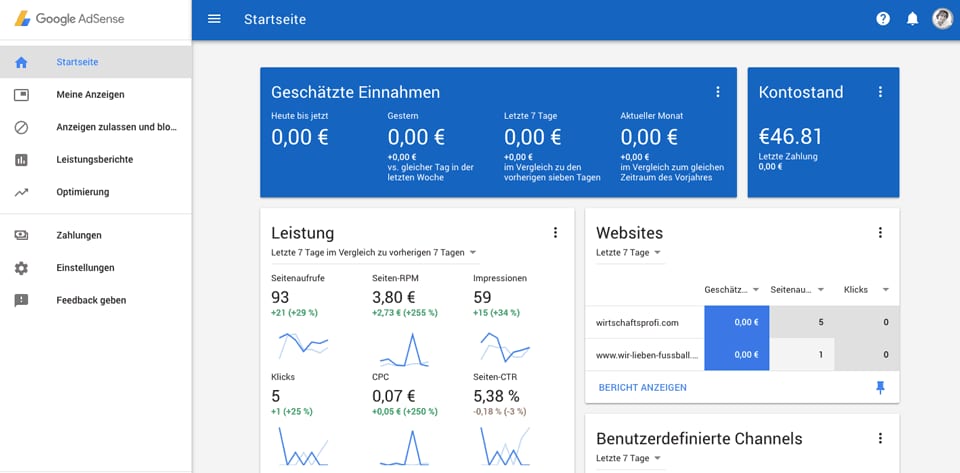
Task: Open Kontostand card three-dot menu
Action: (880, 92)
